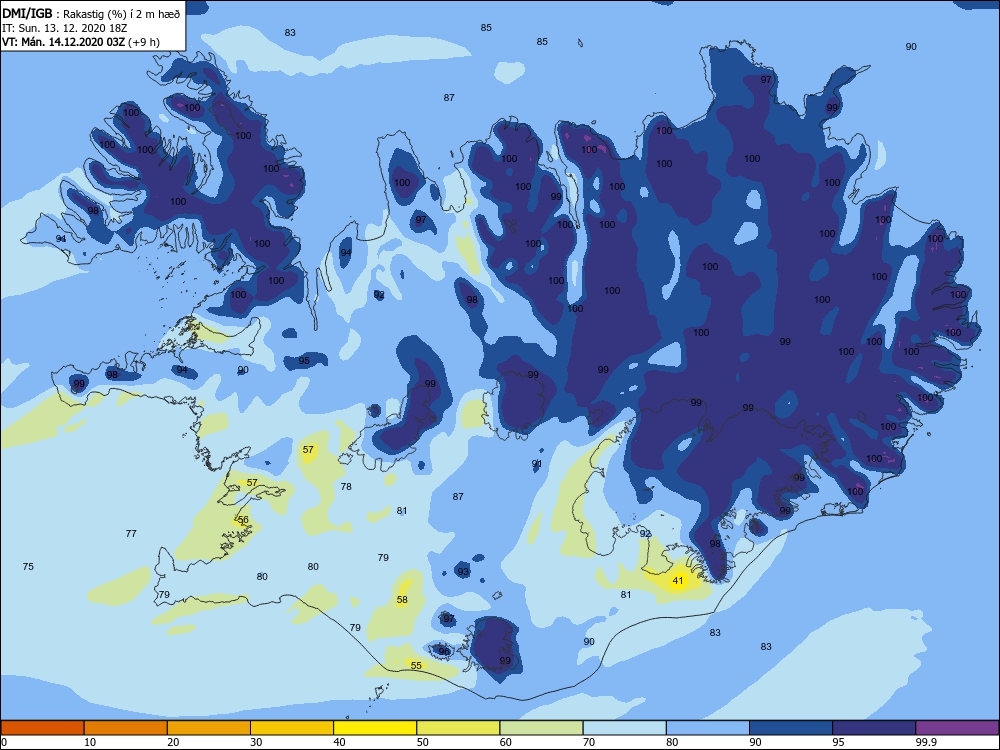Click the dark orange 0–10 legend swatch

click(x=42, y=728)
